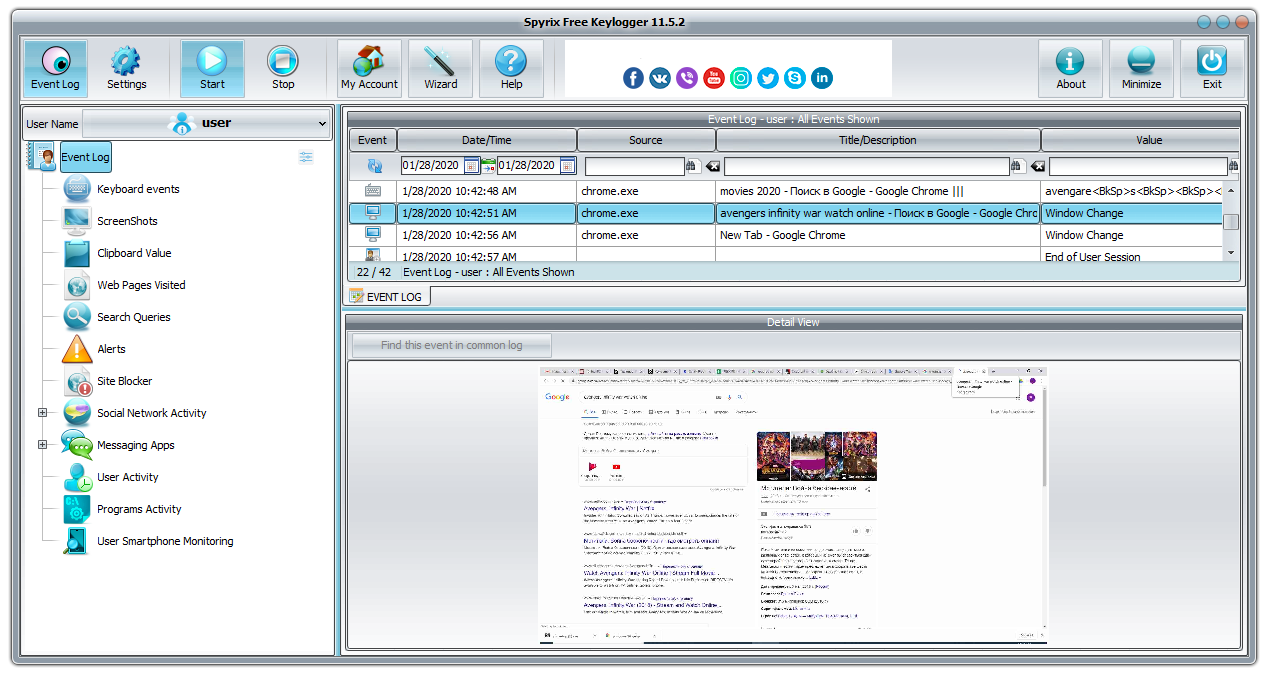Screen dimensions: 1271x678
Task: Open Help
Action: click(511, 68)
